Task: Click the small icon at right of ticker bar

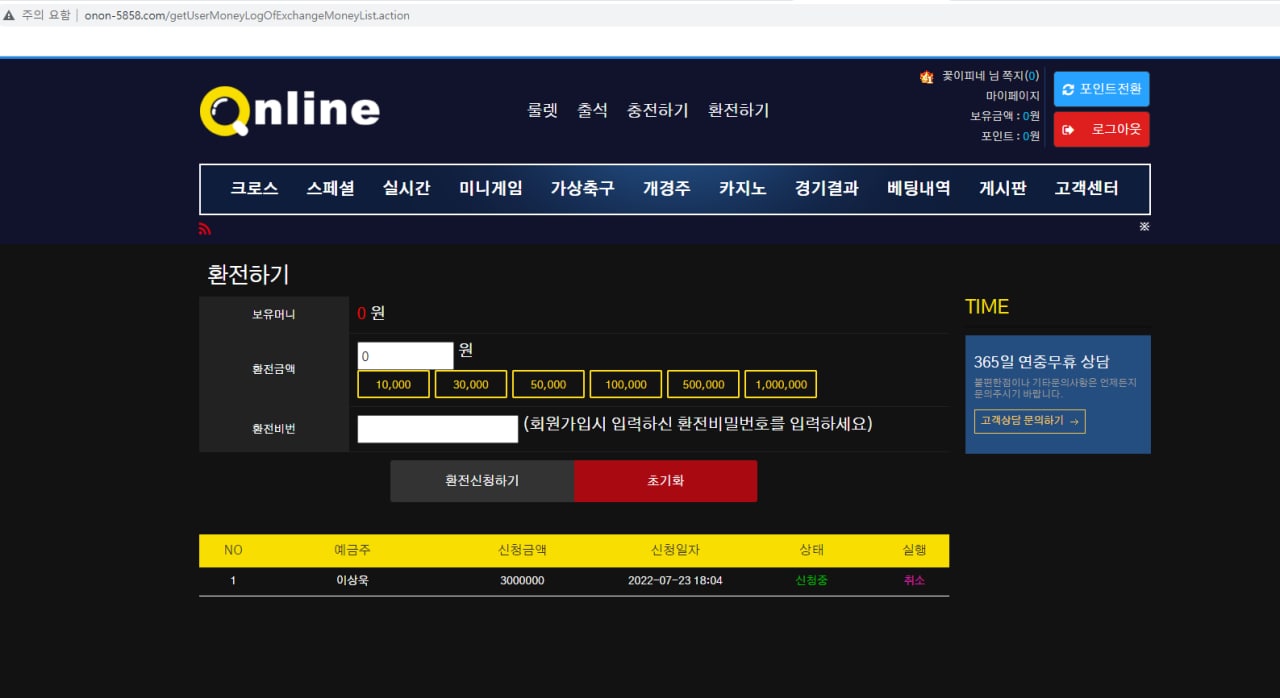Action: 1144,227
